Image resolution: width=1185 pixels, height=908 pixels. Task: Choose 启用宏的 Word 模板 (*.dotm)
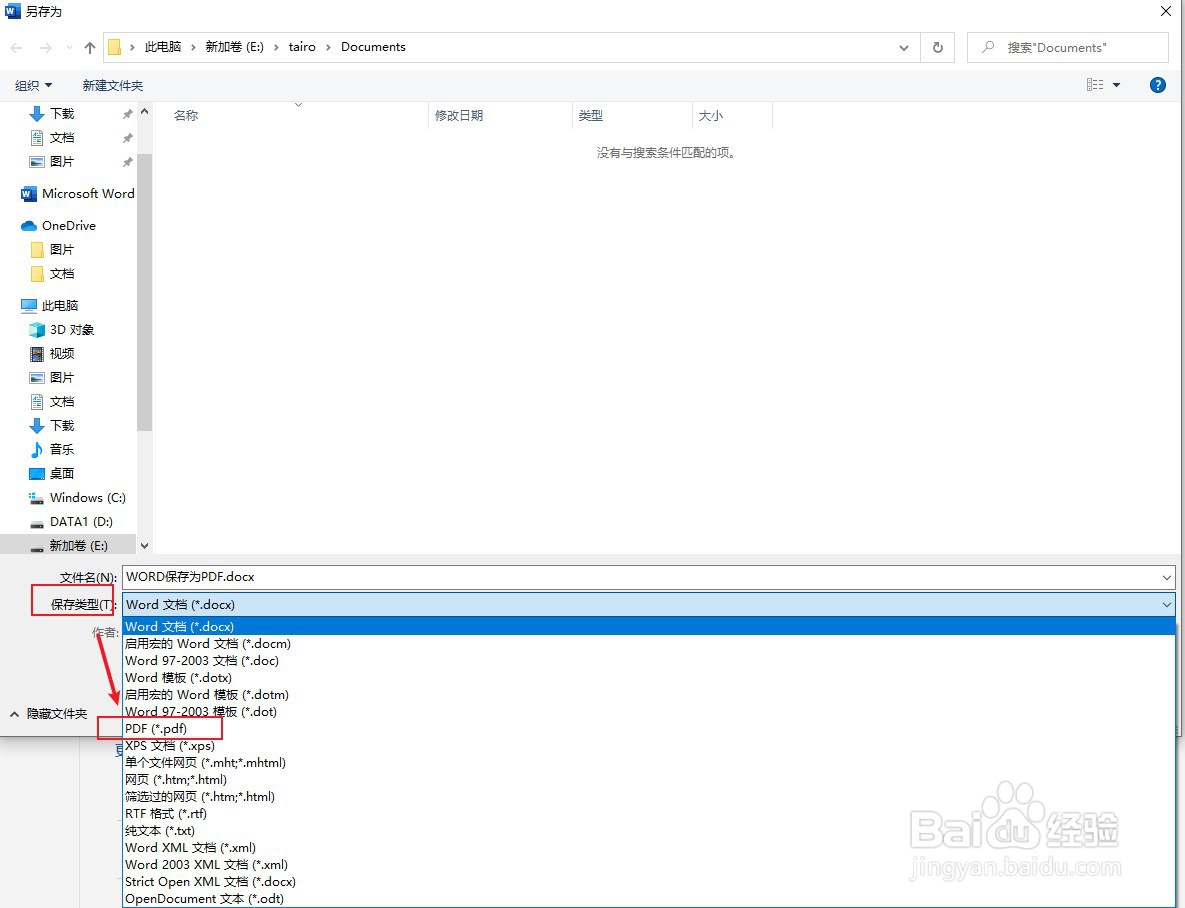pos(648,694)
